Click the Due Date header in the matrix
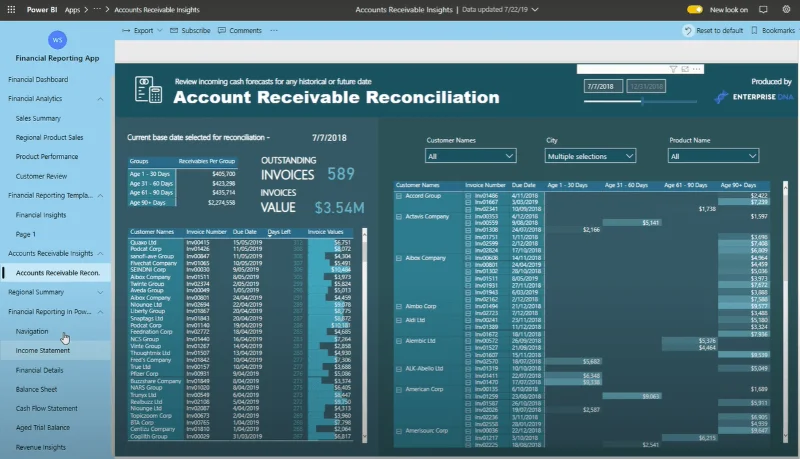This screenshot has height=459, width=800. (x=523, y=185)
